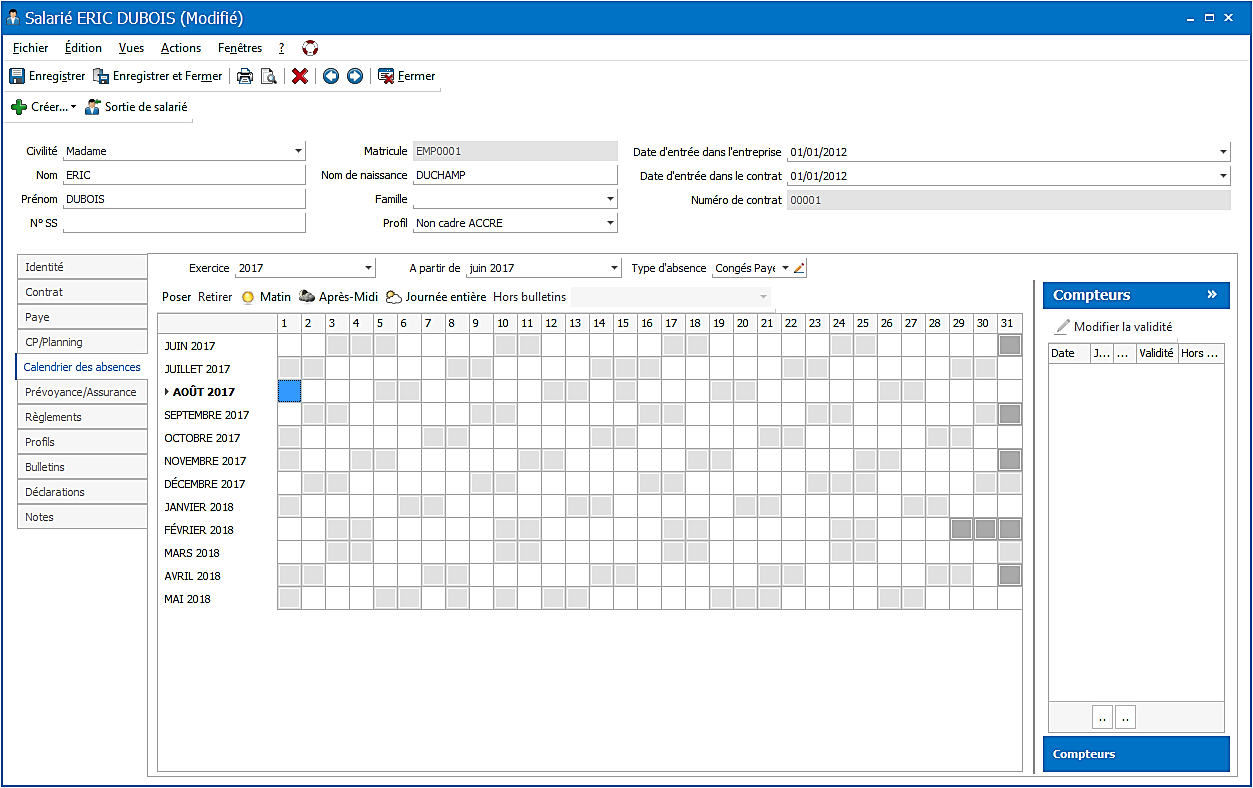Click the Nom input field
This screenshot has height=788, width=1253.
tap(184, 175)
